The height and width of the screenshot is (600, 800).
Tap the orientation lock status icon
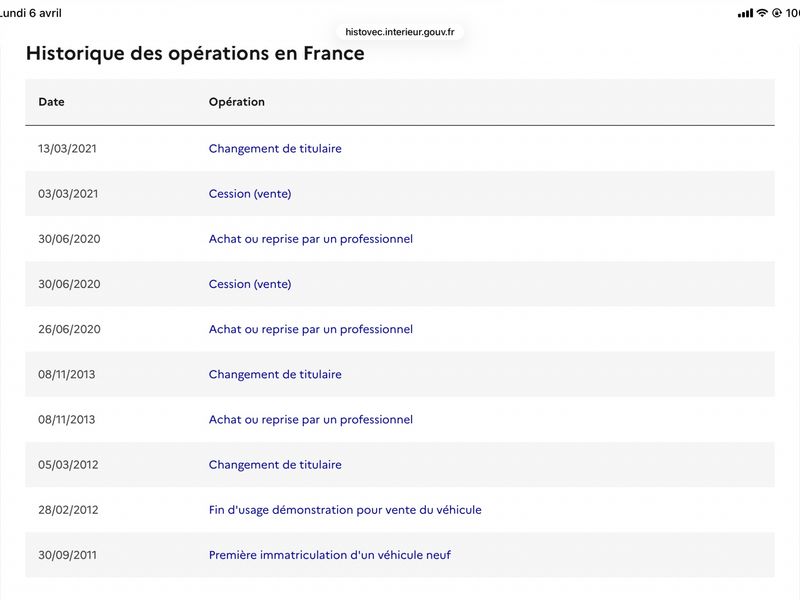(x=777, y=13)
